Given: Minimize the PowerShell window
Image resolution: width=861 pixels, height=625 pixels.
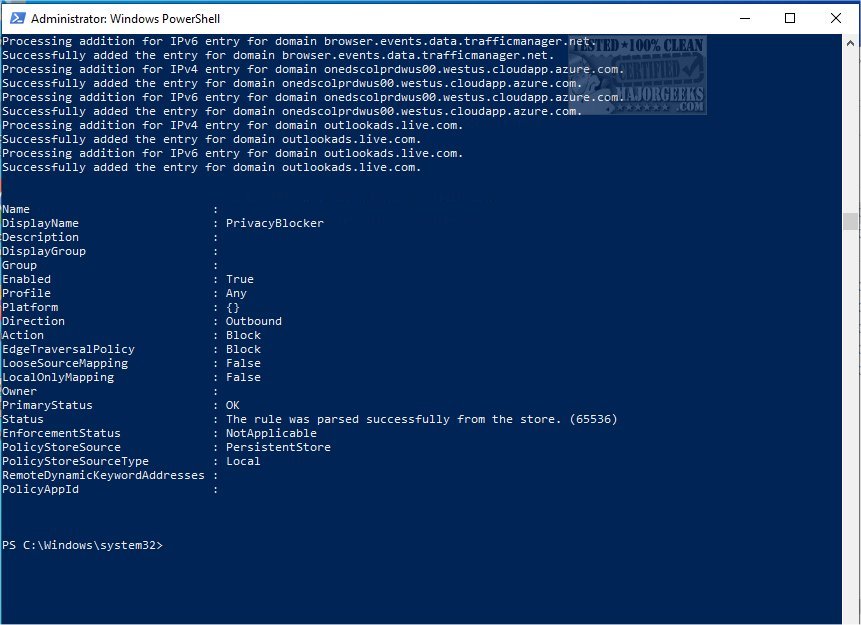Looking at the screenshot, I should tap(743, 18).
